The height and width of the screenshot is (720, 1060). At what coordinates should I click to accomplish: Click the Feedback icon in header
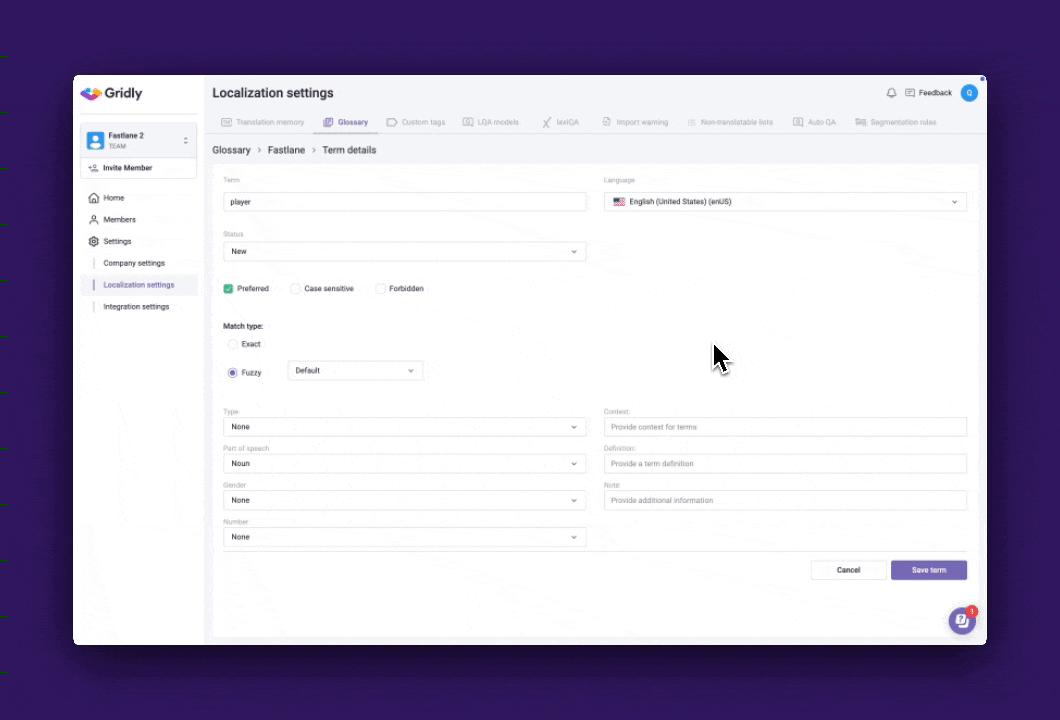click(x=910, y=93)
